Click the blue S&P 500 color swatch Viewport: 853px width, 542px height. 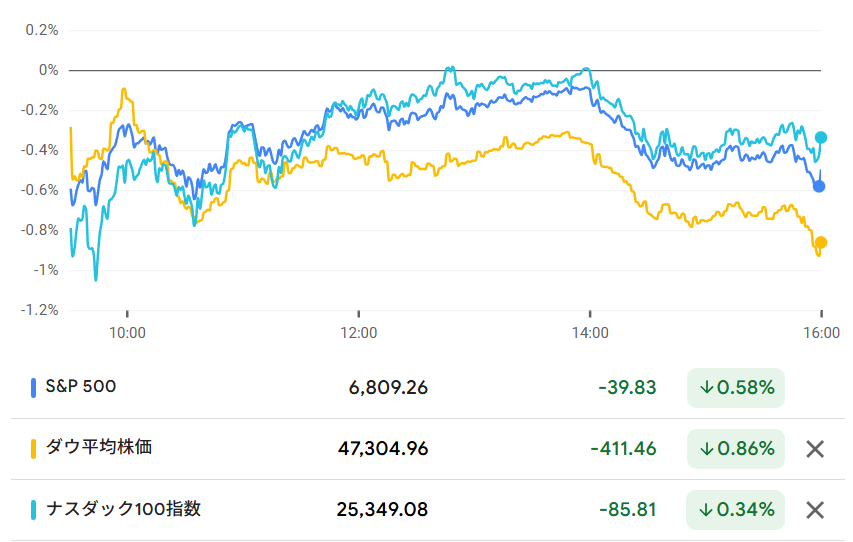click(34, 387)
